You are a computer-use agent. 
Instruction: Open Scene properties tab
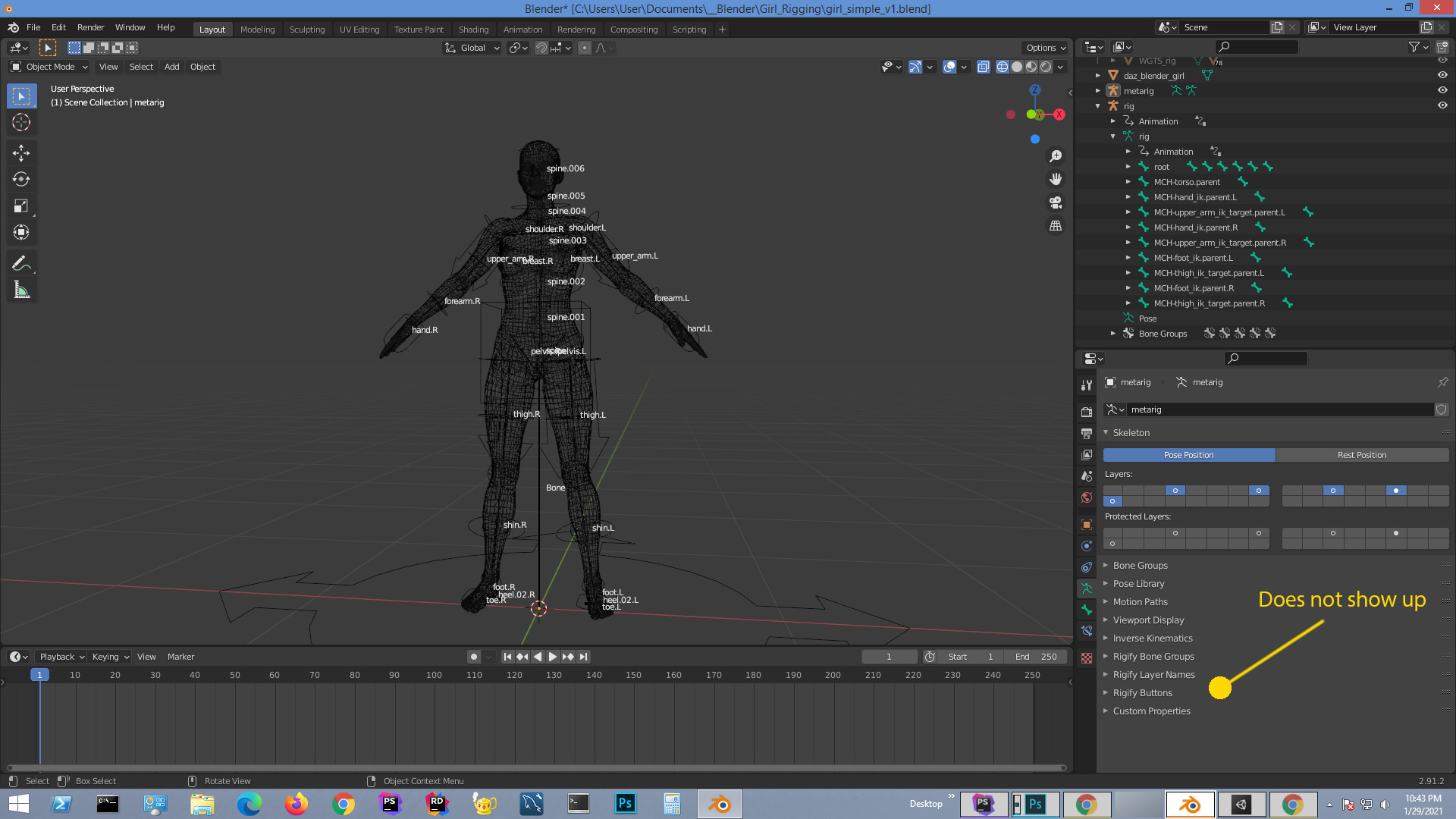click(x=1087, y=476)
